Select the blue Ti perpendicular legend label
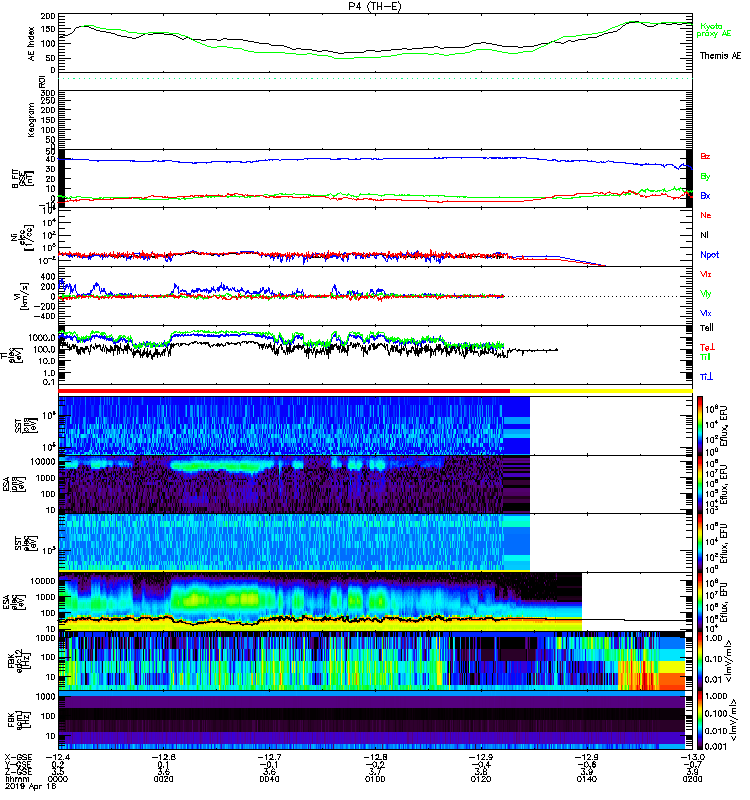The height and width of the screenshot is (800, 750). 706,377
